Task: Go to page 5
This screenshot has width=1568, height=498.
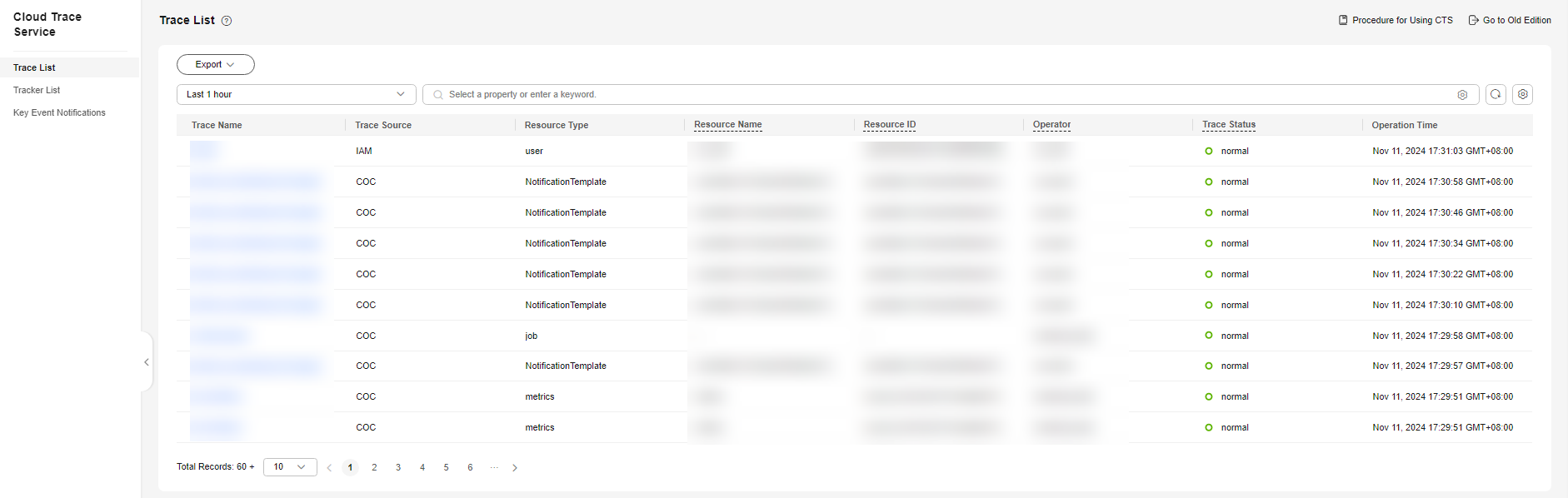Action: click(x=447, y=467)
